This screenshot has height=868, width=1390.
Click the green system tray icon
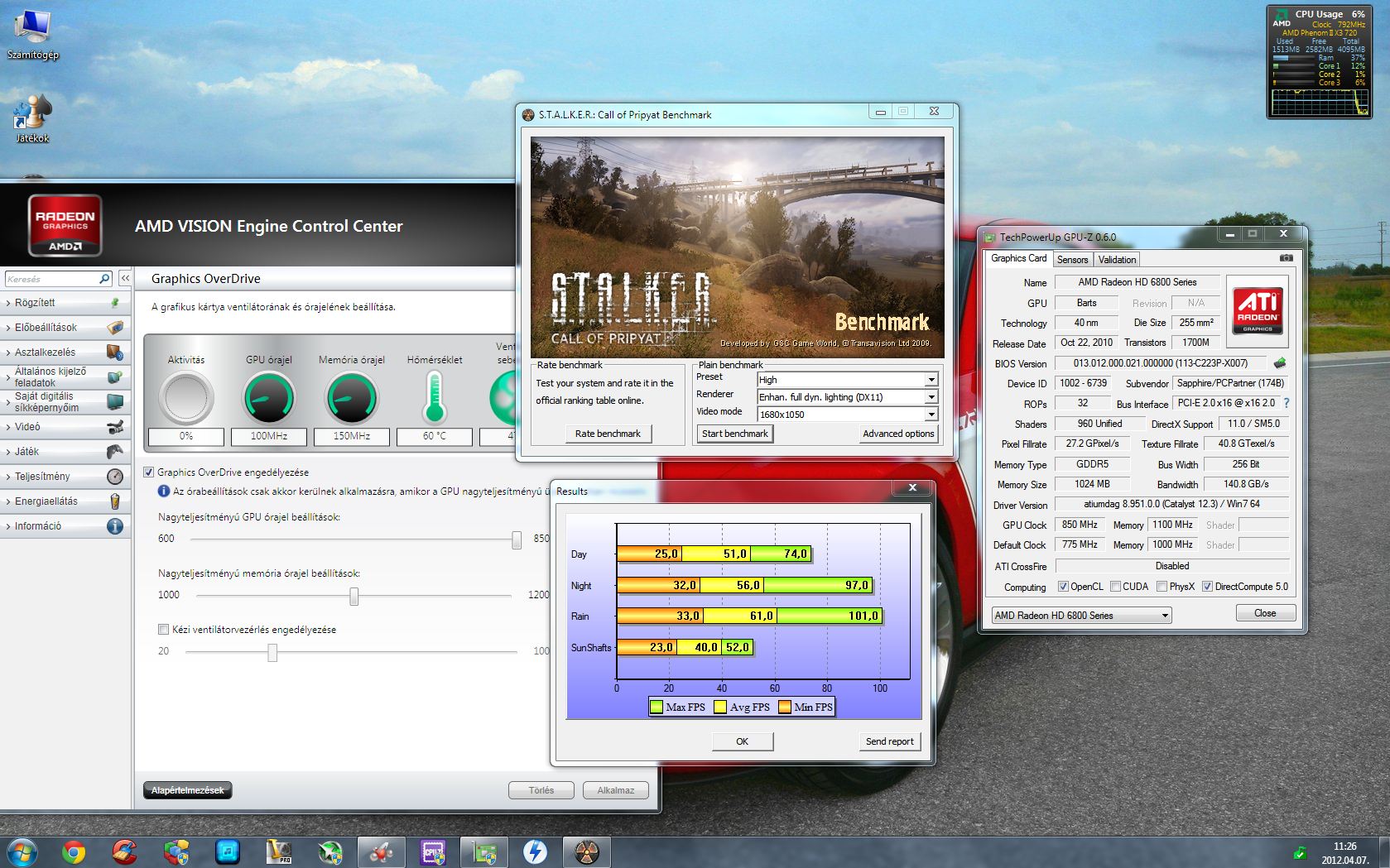click(1299, 852)
